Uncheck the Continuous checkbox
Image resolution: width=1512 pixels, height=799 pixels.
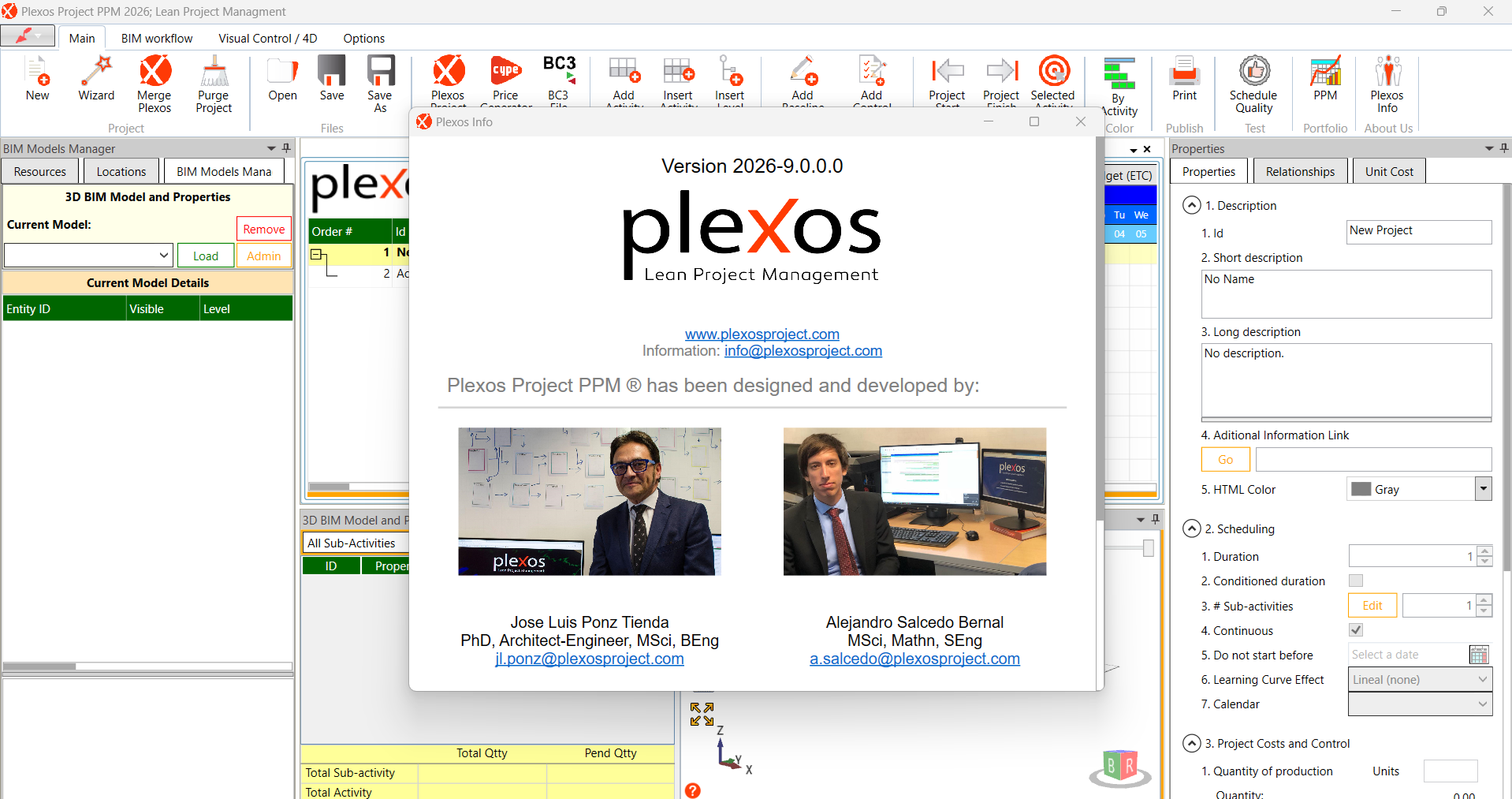pos(1356,630)
